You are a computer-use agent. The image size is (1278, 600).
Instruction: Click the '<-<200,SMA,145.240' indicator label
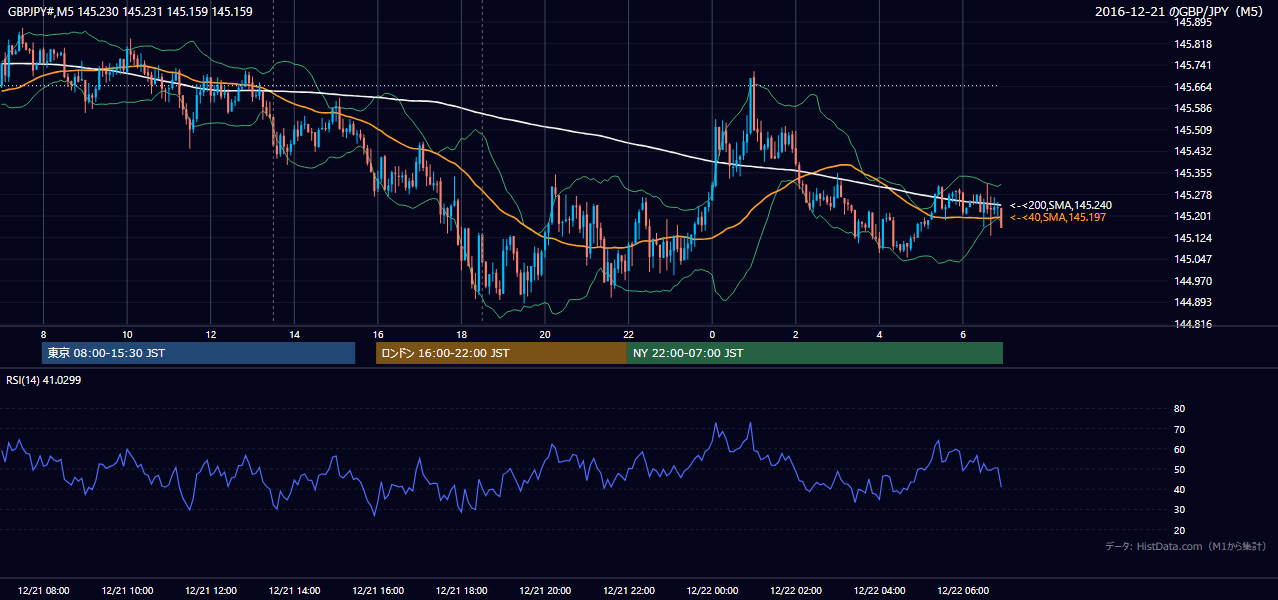1060,205
